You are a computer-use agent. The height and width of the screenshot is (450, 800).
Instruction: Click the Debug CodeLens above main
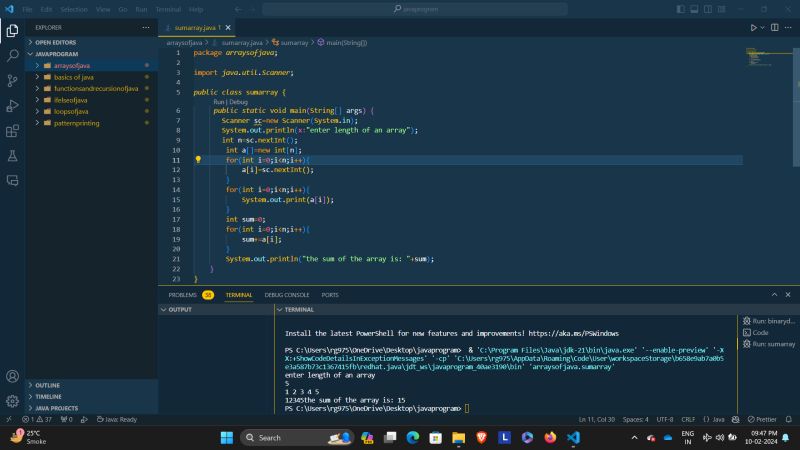tap(238, 102)
